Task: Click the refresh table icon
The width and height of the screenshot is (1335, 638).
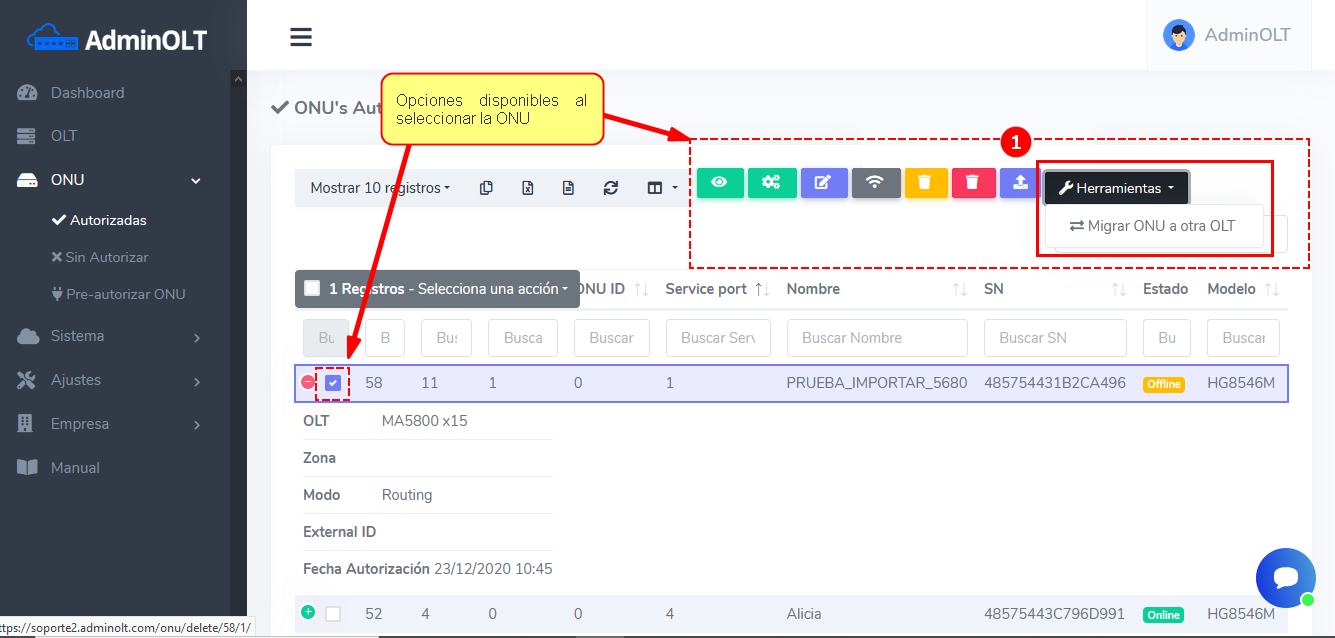Action: point(610,188)
